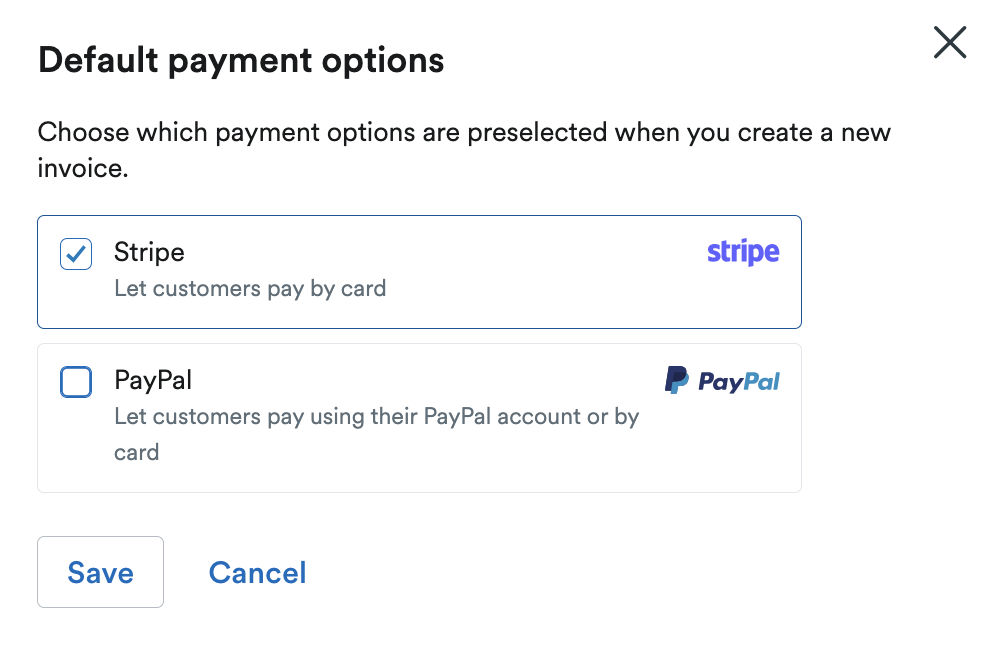992x646 pixels.
Task: Dismiss the dialog with the X icon
Action: (x=948, y=42)
